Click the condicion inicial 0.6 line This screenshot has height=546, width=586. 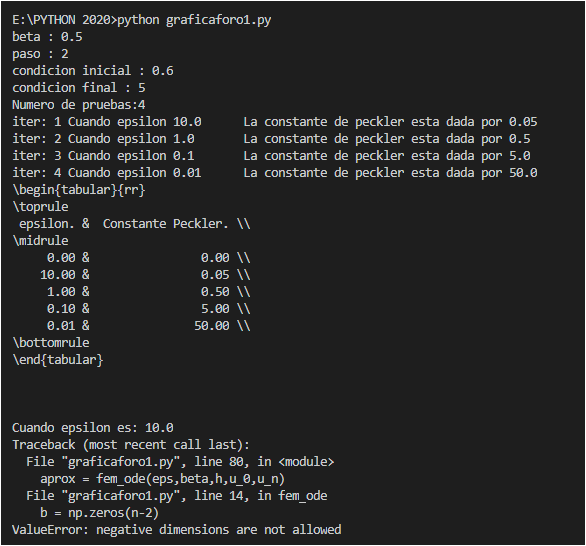tap(93, 71)
